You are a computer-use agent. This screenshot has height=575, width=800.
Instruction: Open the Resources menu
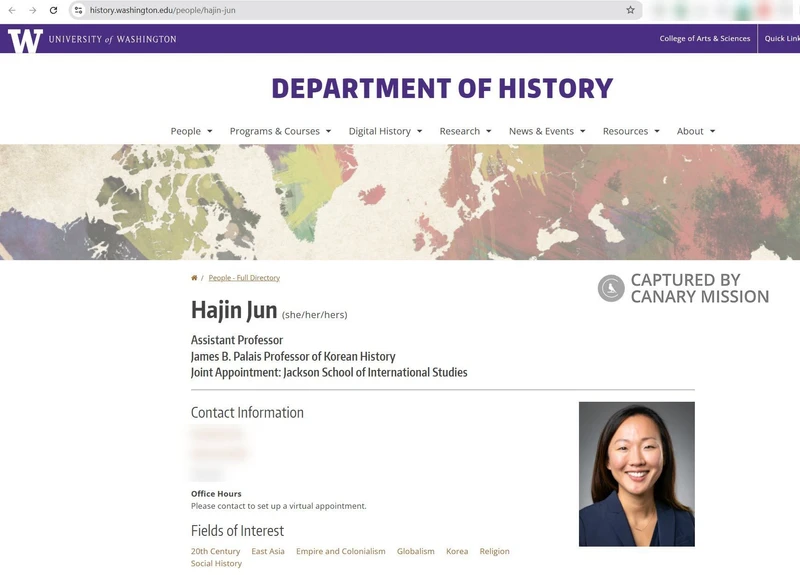click(631, 131)
